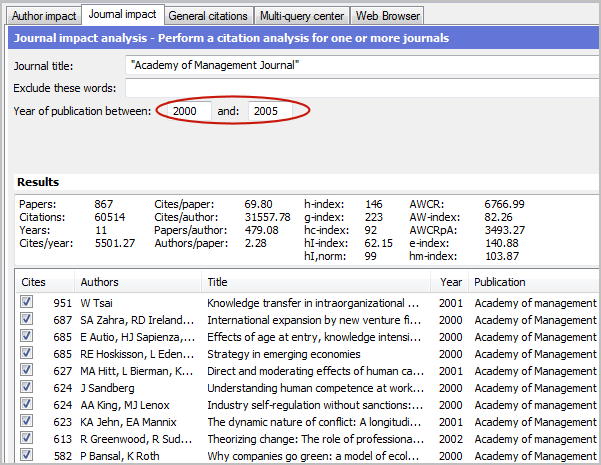
Task: Uncheck the MA Hitt, L Bierman row
Action: pyautogui.click(x=26, y=370)
